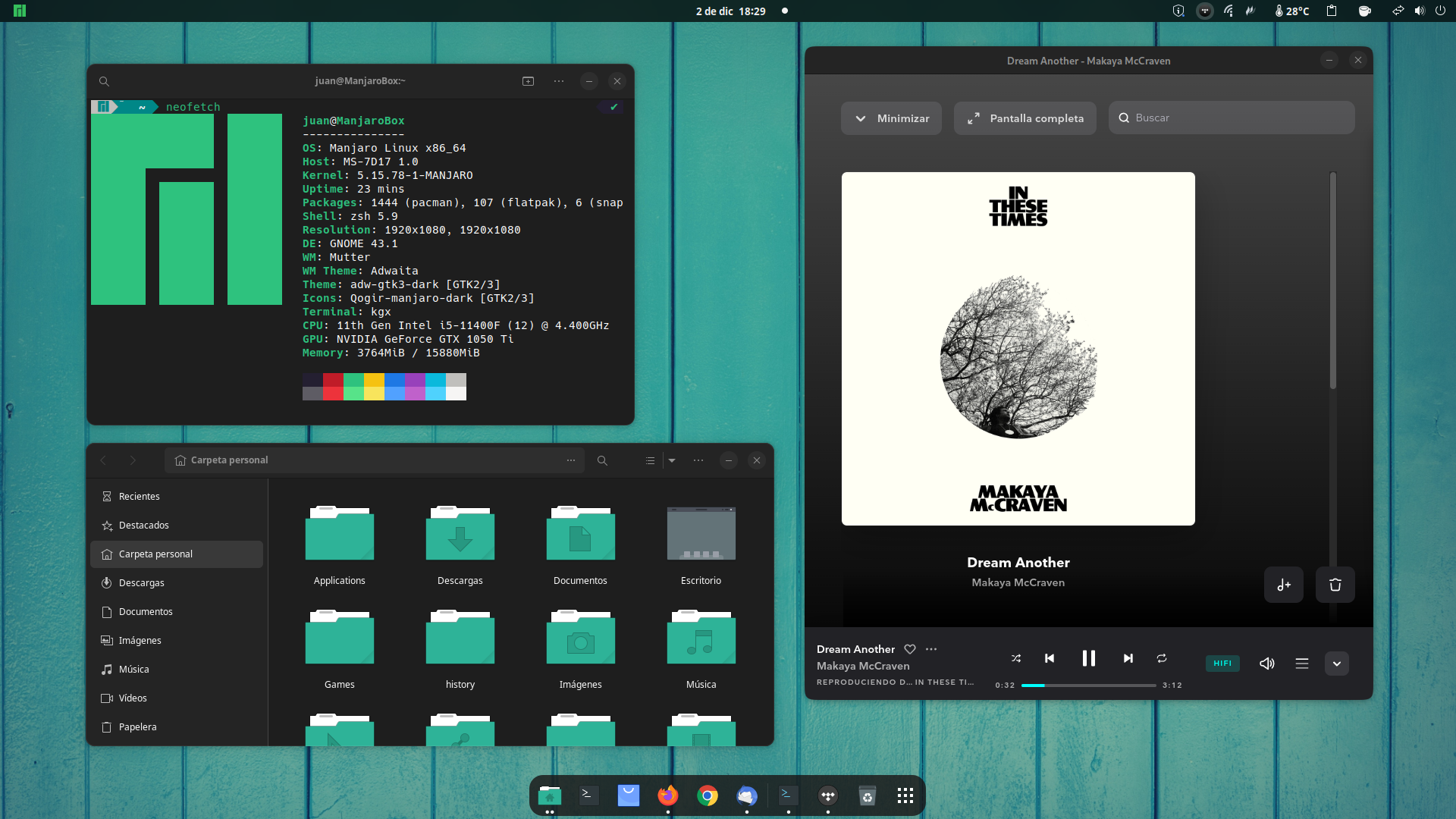Viewport: 1456px width, 819px height.
Task: Click the player's vertical scrollbar
Action: [1332, 281]
